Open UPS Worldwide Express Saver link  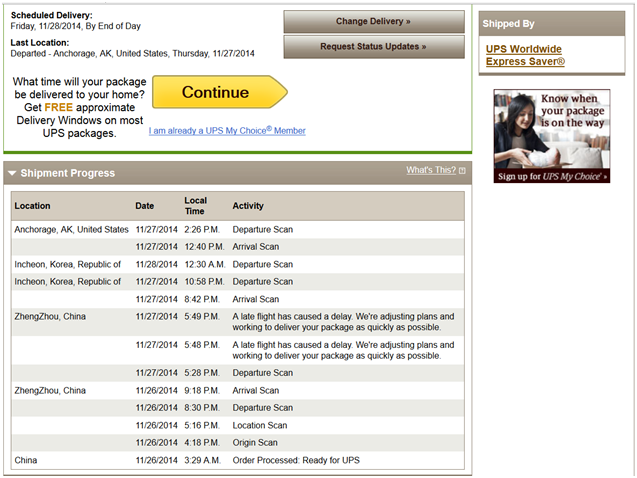click(525, 55)
